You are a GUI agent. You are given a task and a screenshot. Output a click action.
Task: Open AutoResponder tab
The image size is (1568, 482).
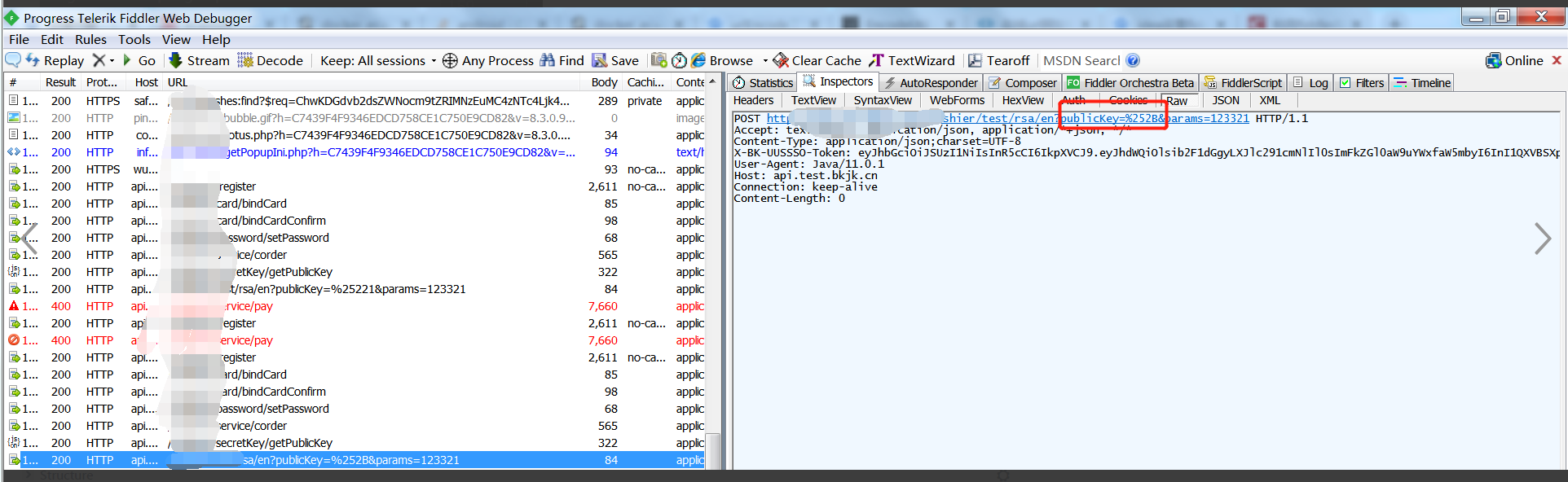[931, 82]
